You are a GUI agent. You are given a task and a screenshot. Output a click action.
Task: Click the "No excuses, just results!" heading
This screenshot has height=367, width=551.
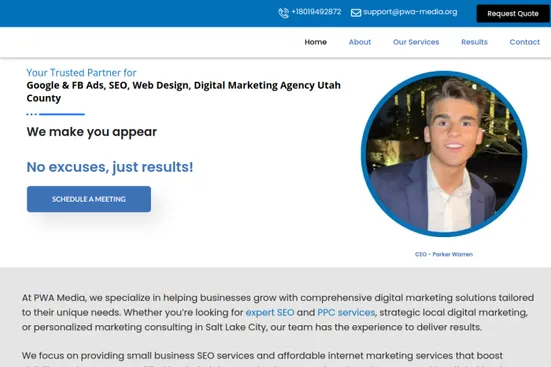coord(110,167)
